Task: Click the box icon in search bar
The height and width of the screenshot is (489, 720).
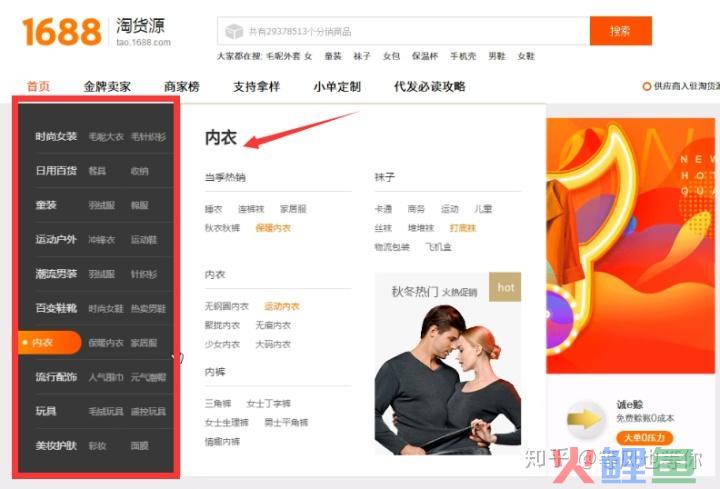Action: [234, 31]
